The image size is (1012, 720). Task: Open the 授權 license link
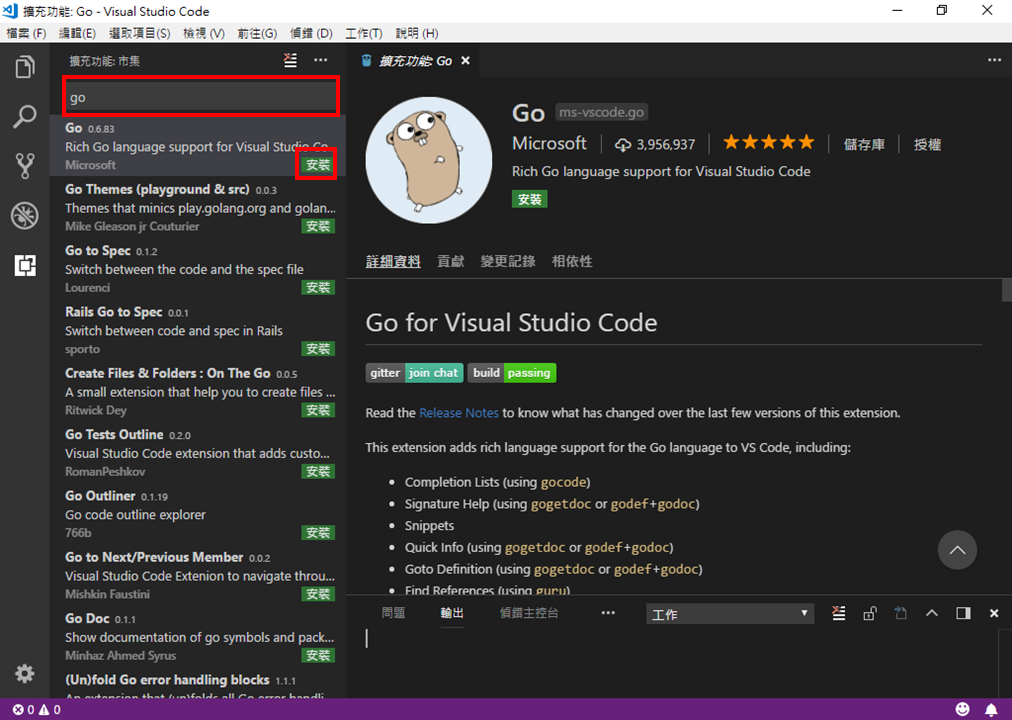[x=927, y=145]
